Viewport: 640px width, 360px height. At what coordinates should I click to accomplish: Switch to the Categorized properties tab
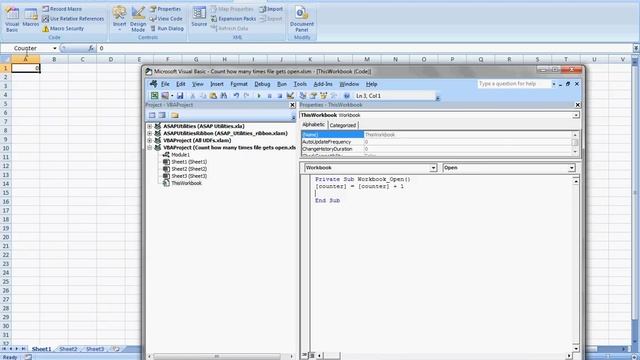point(343,125)
